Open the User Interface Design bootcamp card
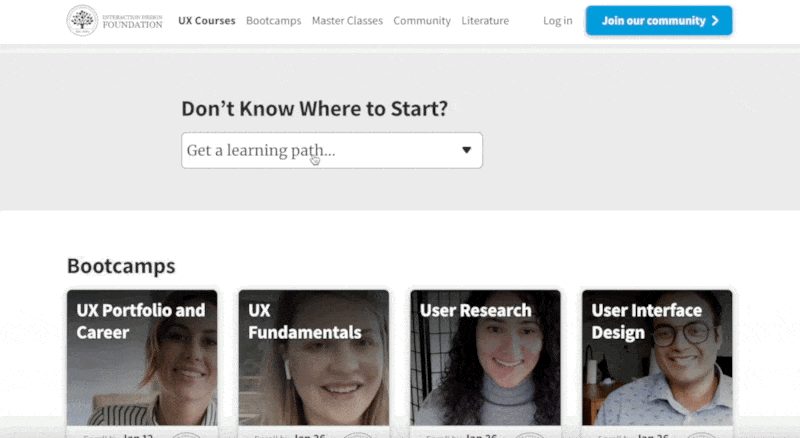The width and height of the screenshot is (800, 438). pos(657,363)
